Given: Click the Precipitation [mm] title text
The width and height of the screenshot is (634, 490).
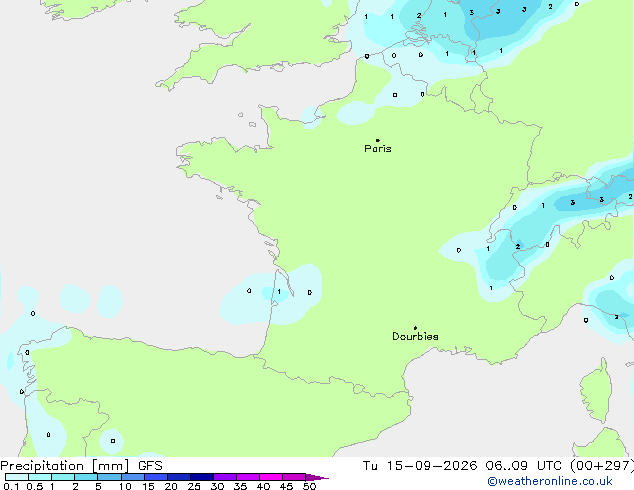Looking at the screenshot, I should [x=65, y=466].
